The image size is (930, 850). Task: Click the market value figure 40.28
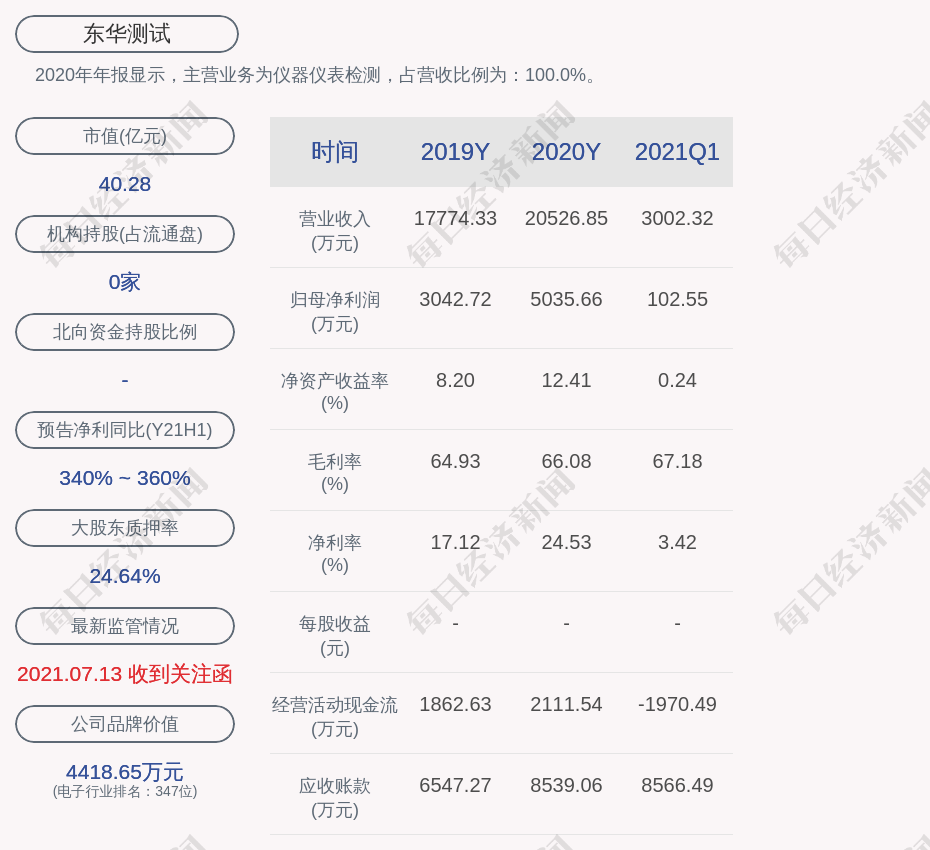(x=125, y=184)
